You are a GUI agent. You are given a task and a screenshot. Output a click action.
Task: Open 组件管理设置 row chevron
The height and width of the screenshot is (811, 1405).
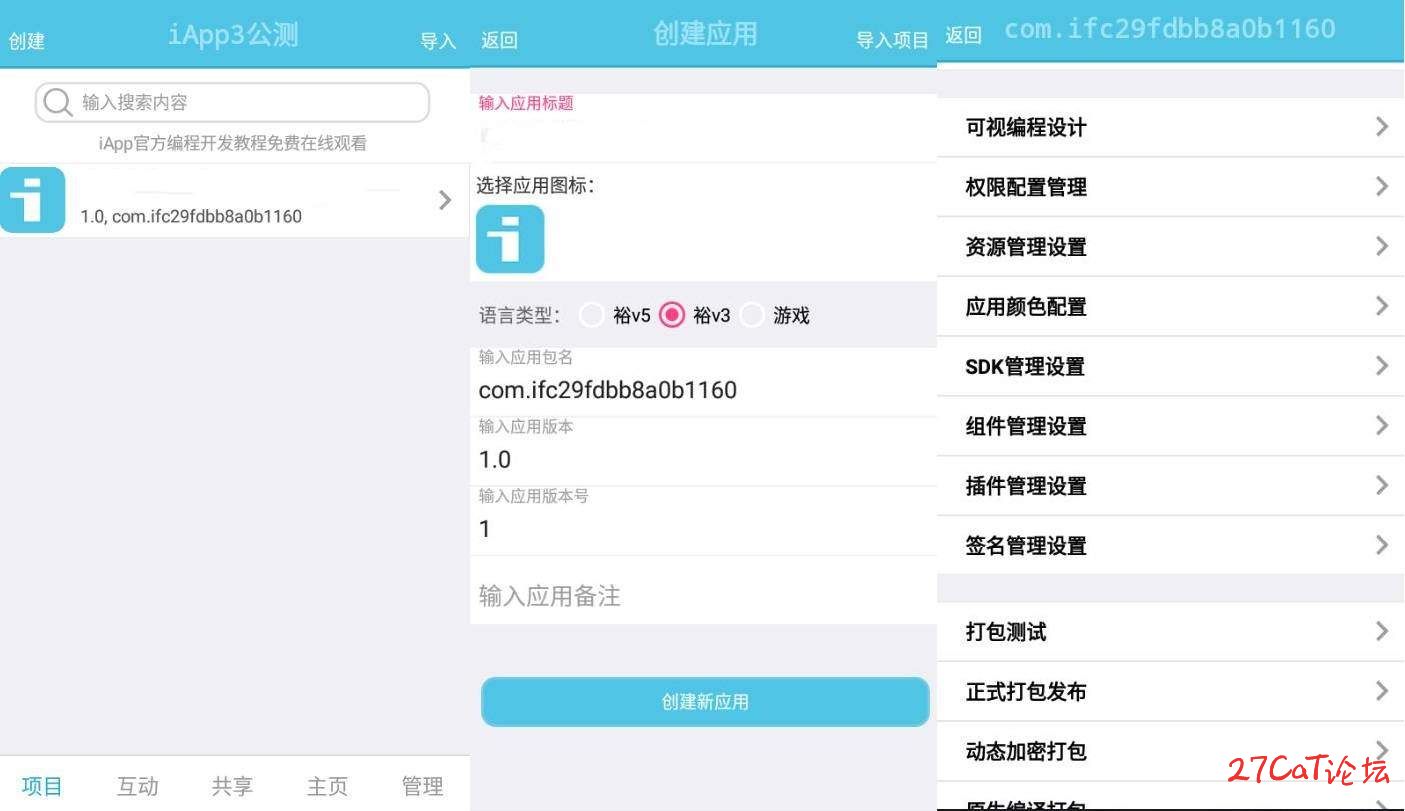point(1382,426)
